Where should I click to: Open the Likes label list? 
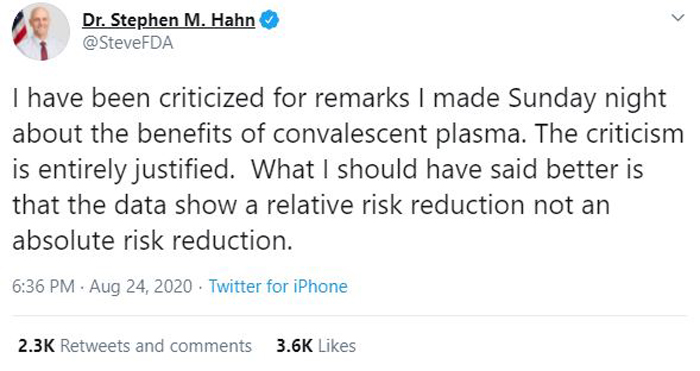(337, 346)
